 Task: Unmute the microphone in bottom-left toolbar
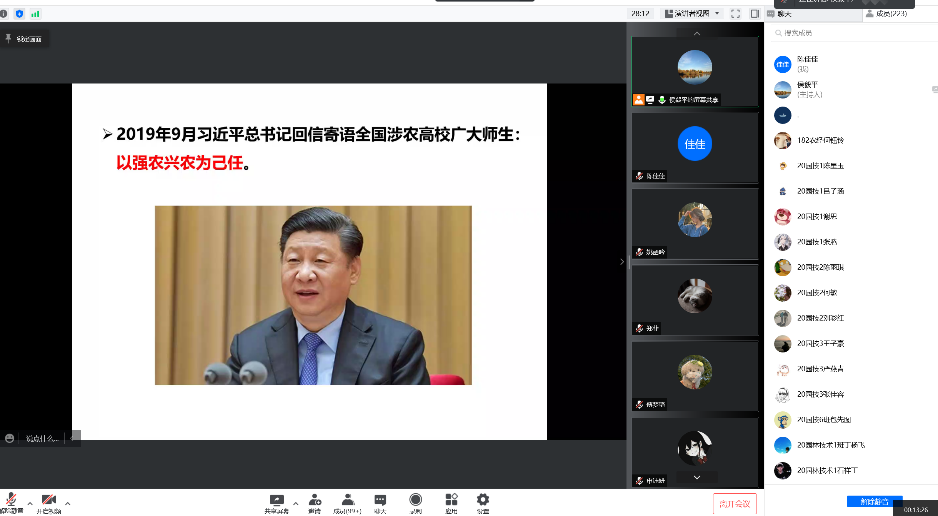(x=12, y=501)
